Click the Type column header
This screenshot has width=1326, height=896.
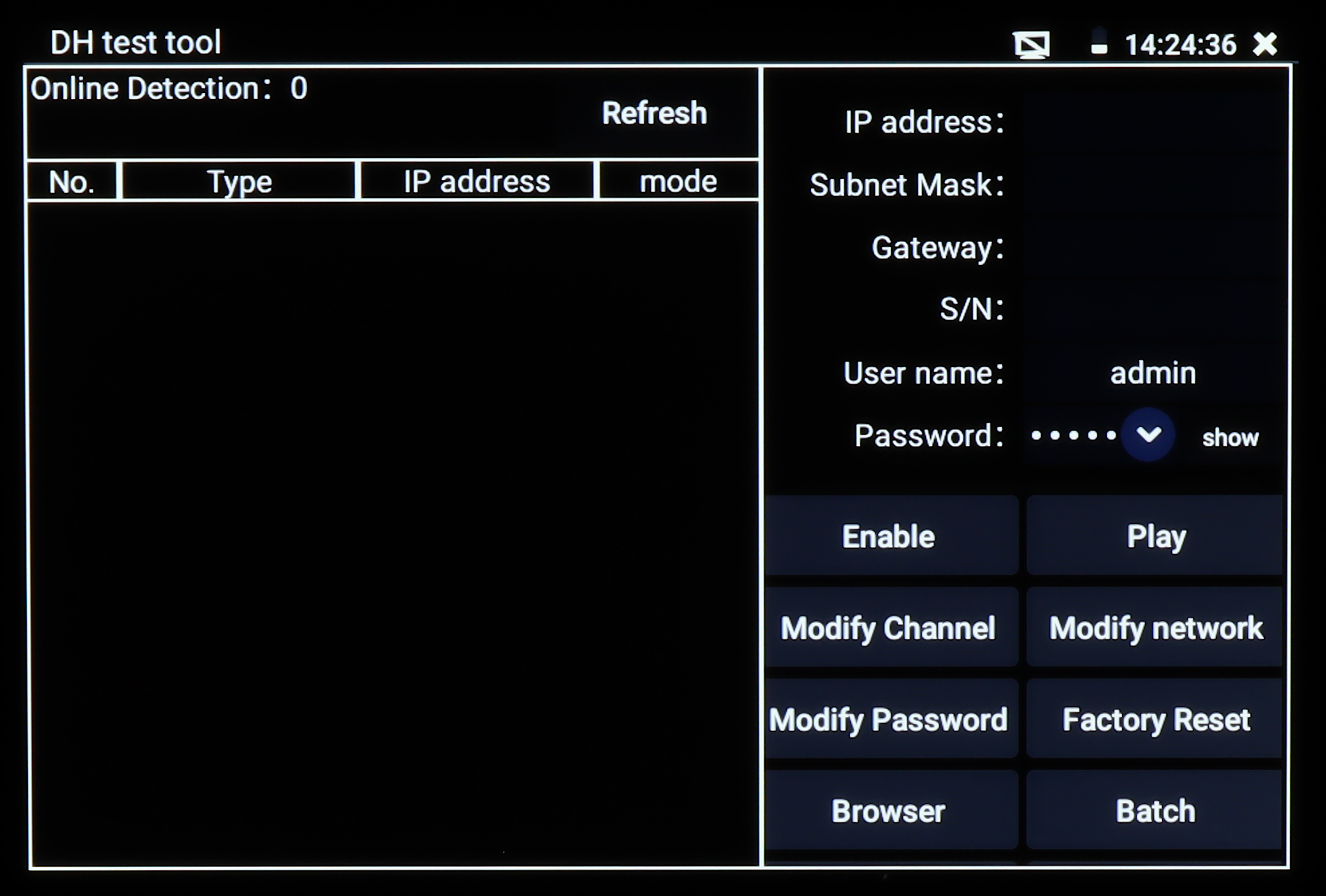coord(239,181)
